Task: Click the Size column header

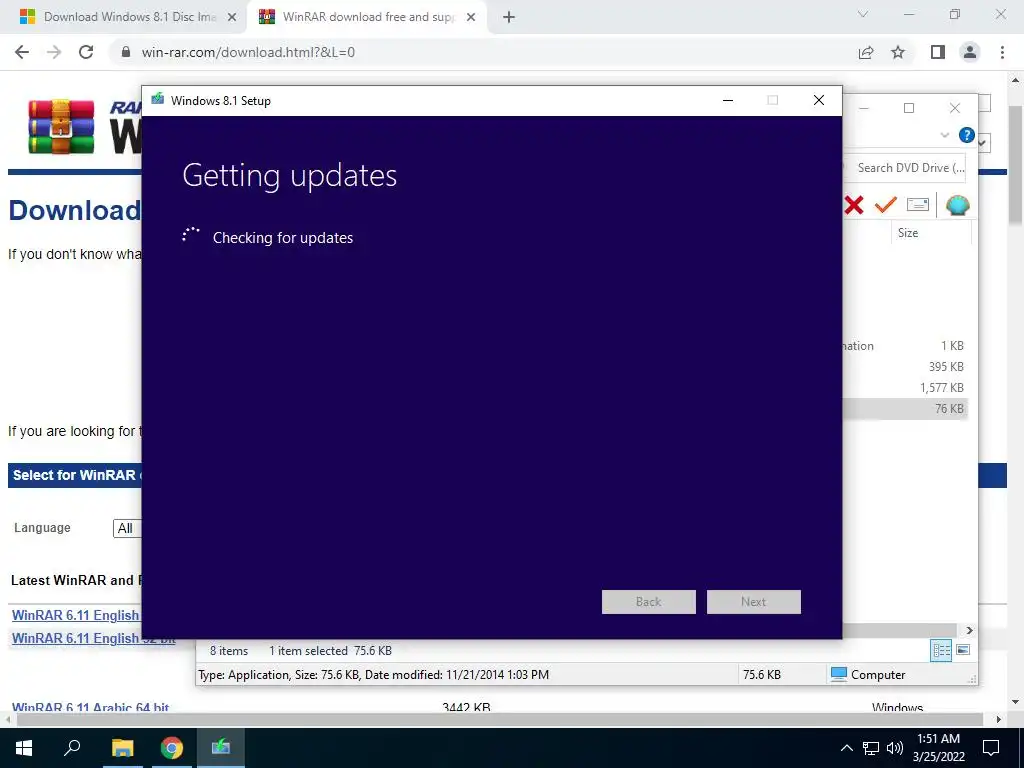Action: [x=931, y=232]
